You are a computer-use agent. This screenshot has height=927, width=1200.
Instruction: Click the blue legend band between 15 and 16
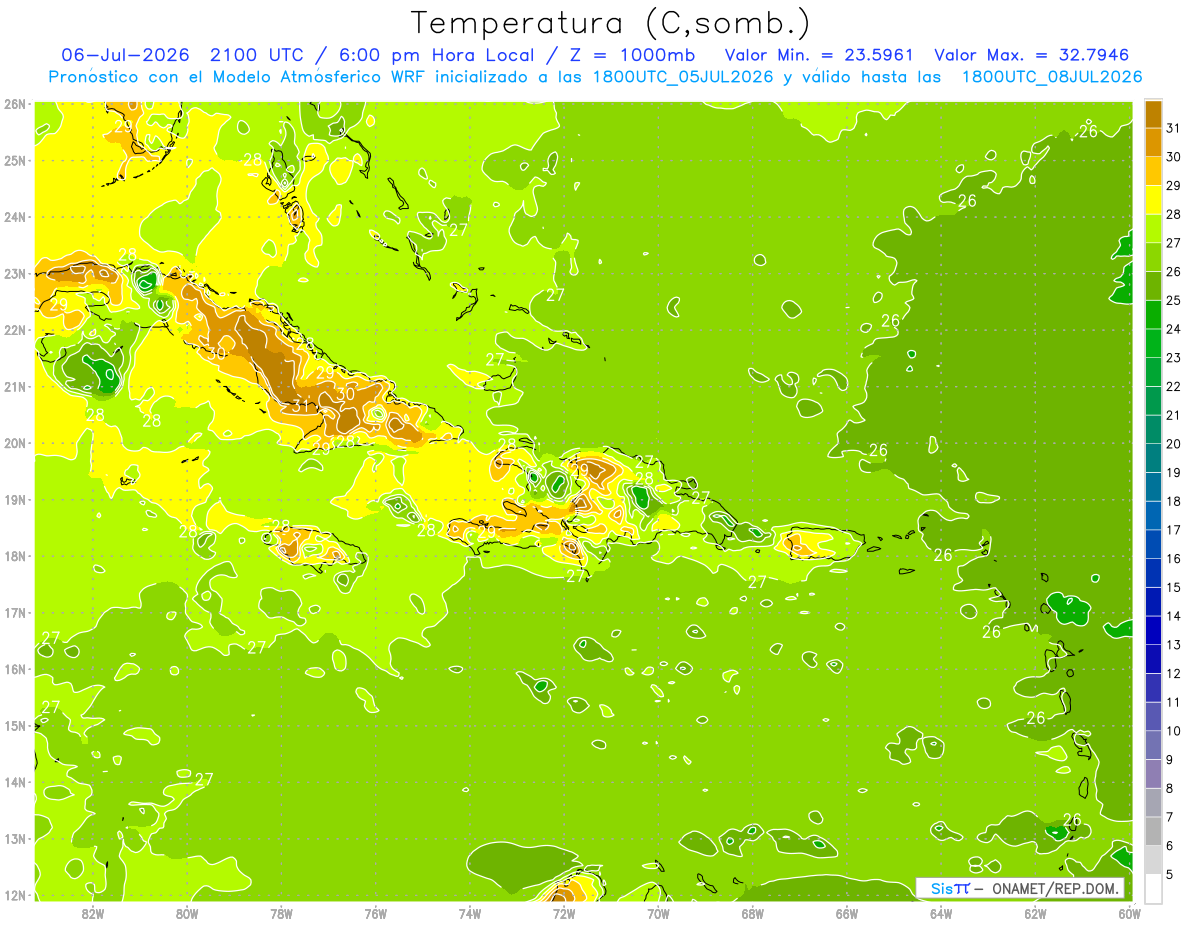click(x=1153, y=573)
